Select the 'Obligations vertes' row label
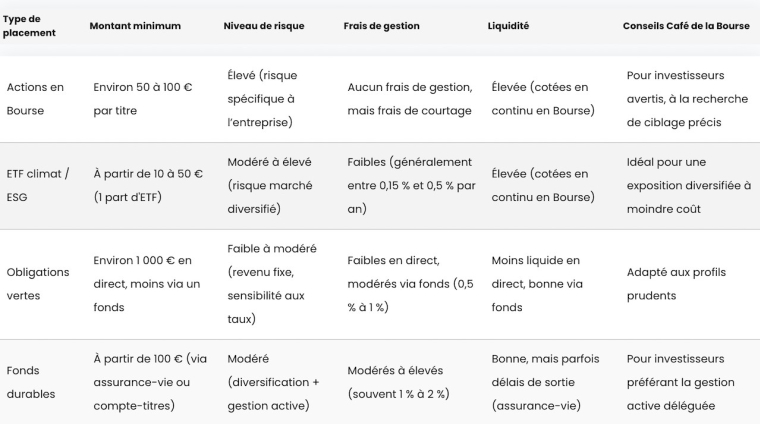 pos(38,284)
